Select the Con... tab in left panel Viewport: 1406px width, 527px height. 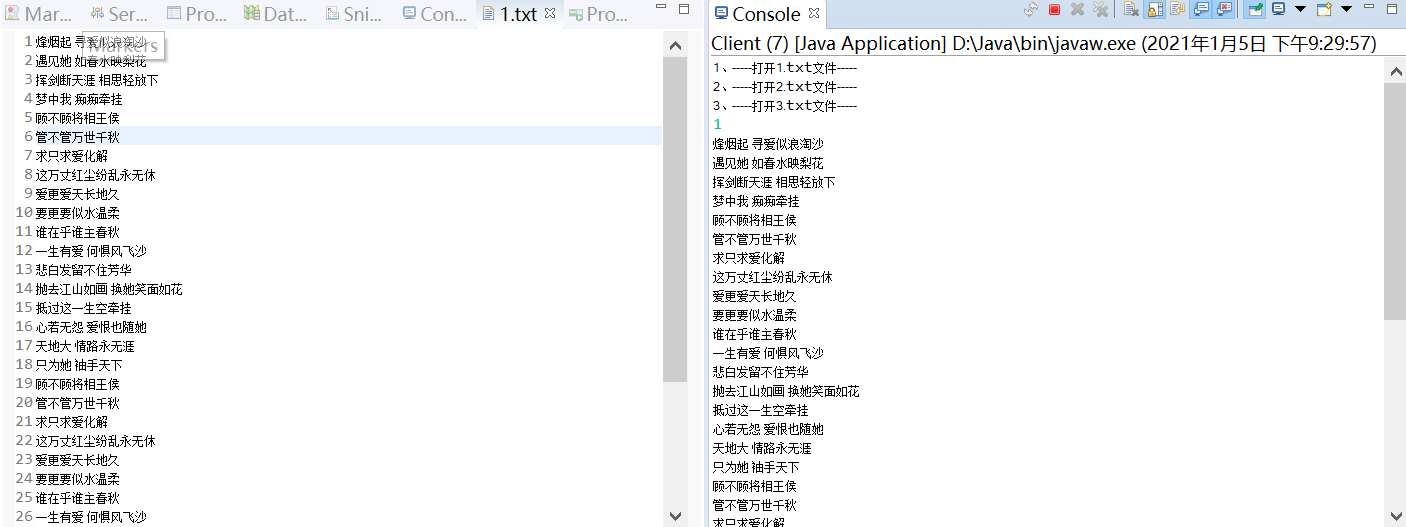pyautogui.click(x=434, y=14)
